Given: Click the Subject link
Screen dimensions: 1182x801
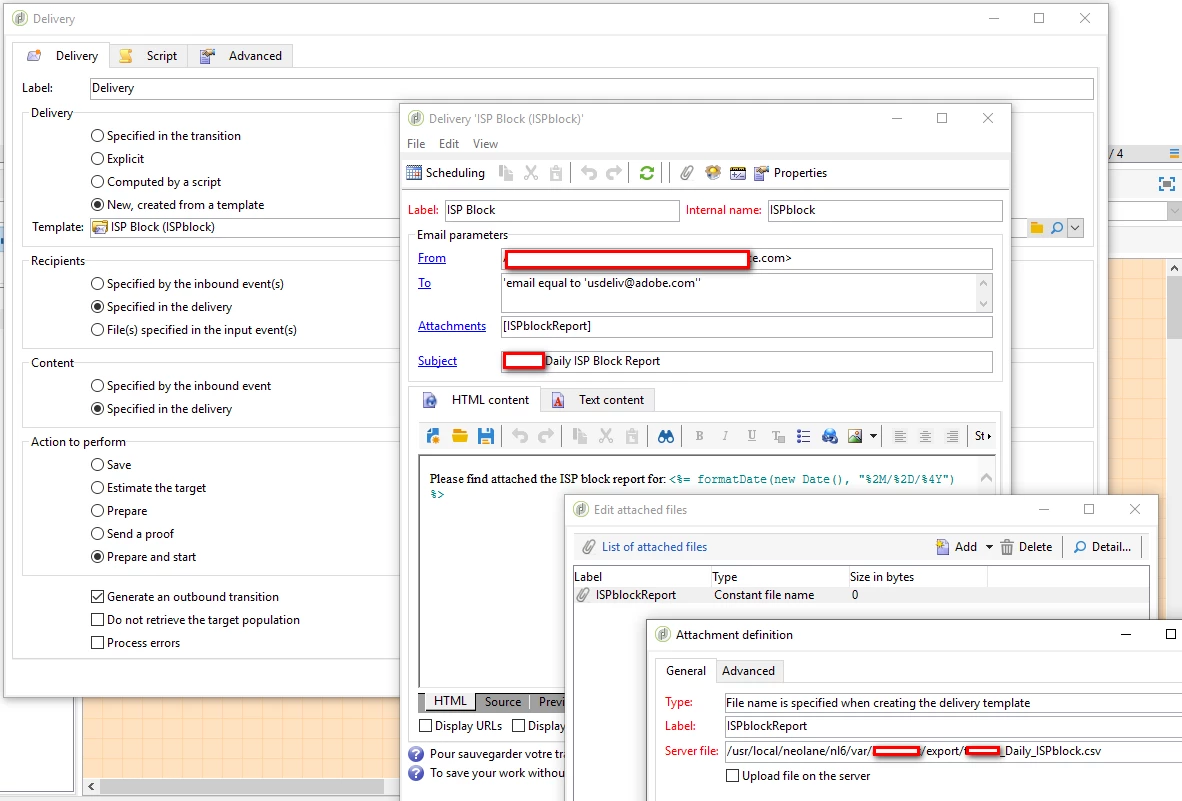Looking at the screenshot, I should (437, 361).
